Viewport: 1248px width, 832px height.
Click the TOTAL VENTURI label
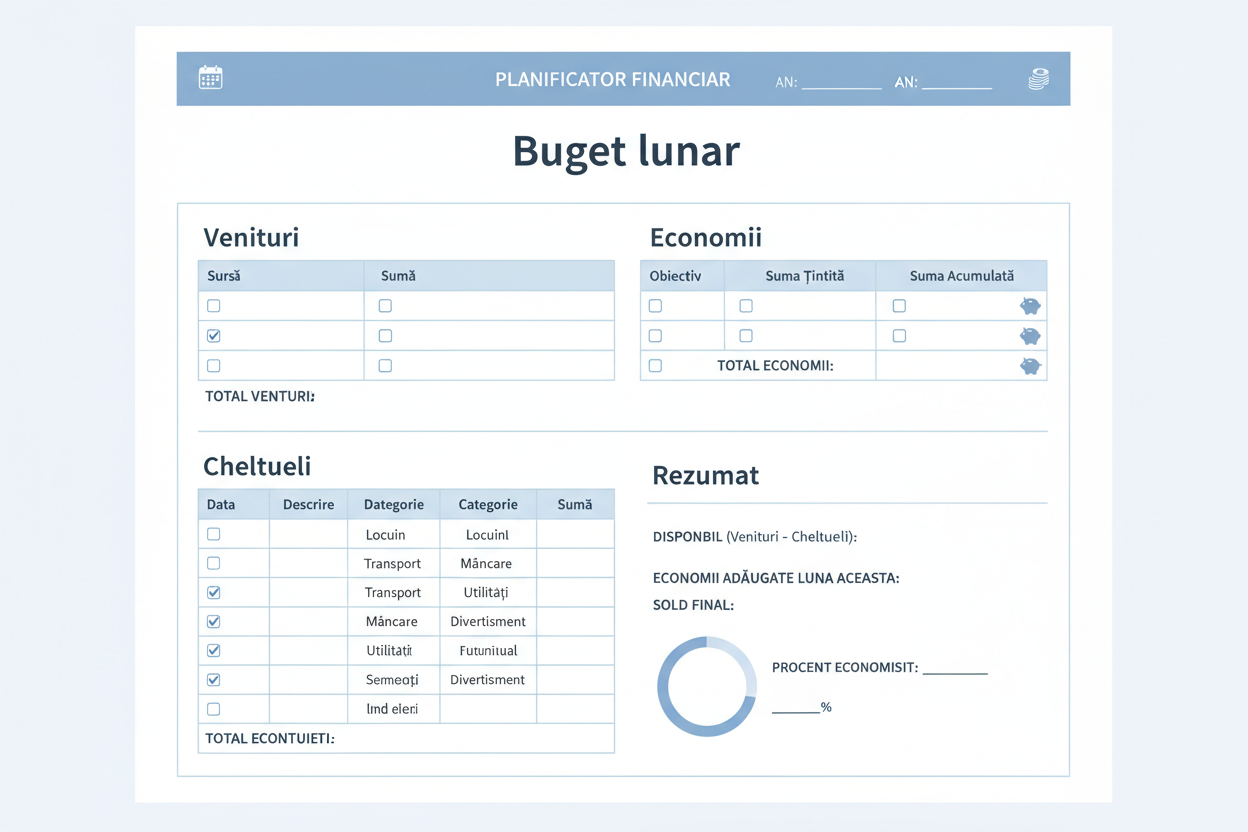pos(260,397)
